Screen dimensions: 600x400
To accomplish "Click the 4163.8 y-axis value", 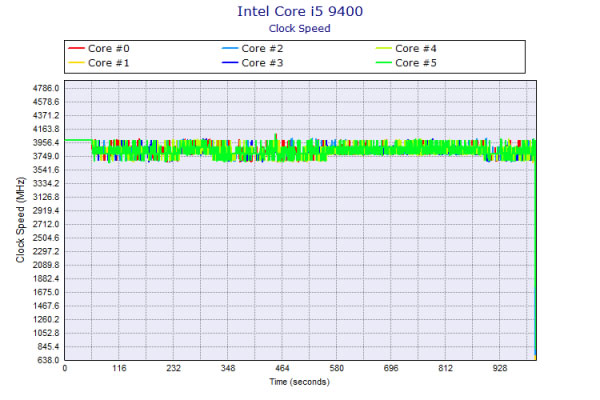I will point(46,129).
